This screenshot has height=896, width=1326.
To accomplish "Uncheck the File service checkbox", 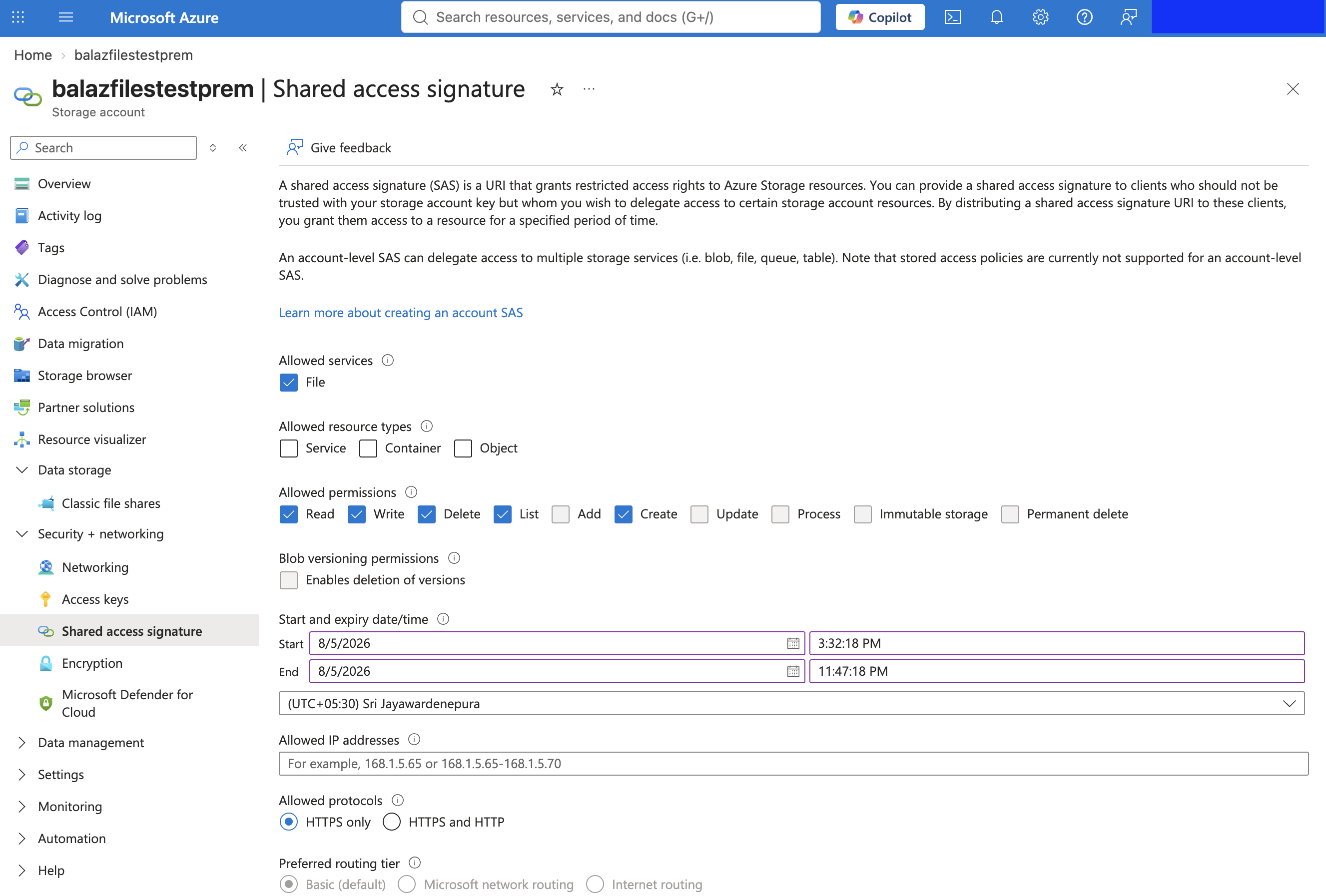I will tap(289, 382).
